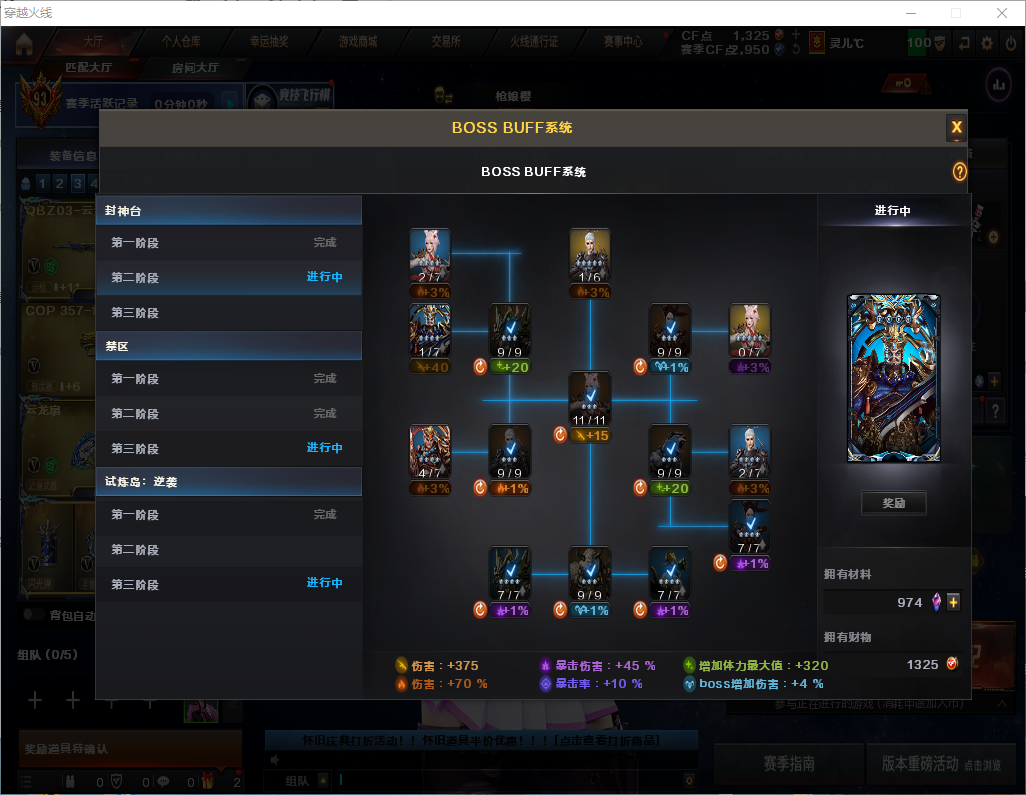Open the 游戏商城 tab
1026x795 pixels.
click(x=358, y=42)
